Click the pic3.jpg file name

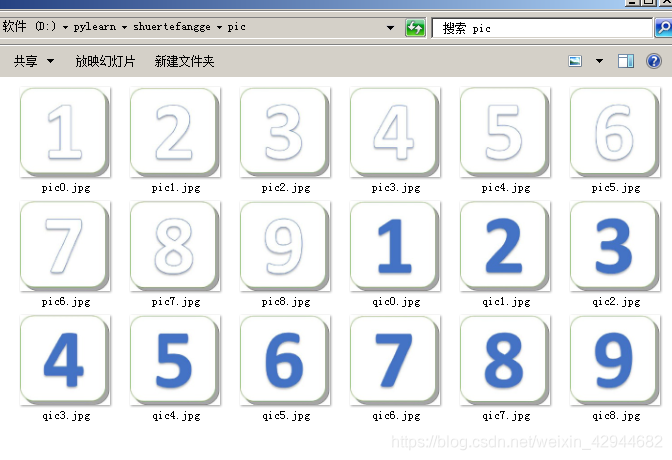(x=396, y=188)
